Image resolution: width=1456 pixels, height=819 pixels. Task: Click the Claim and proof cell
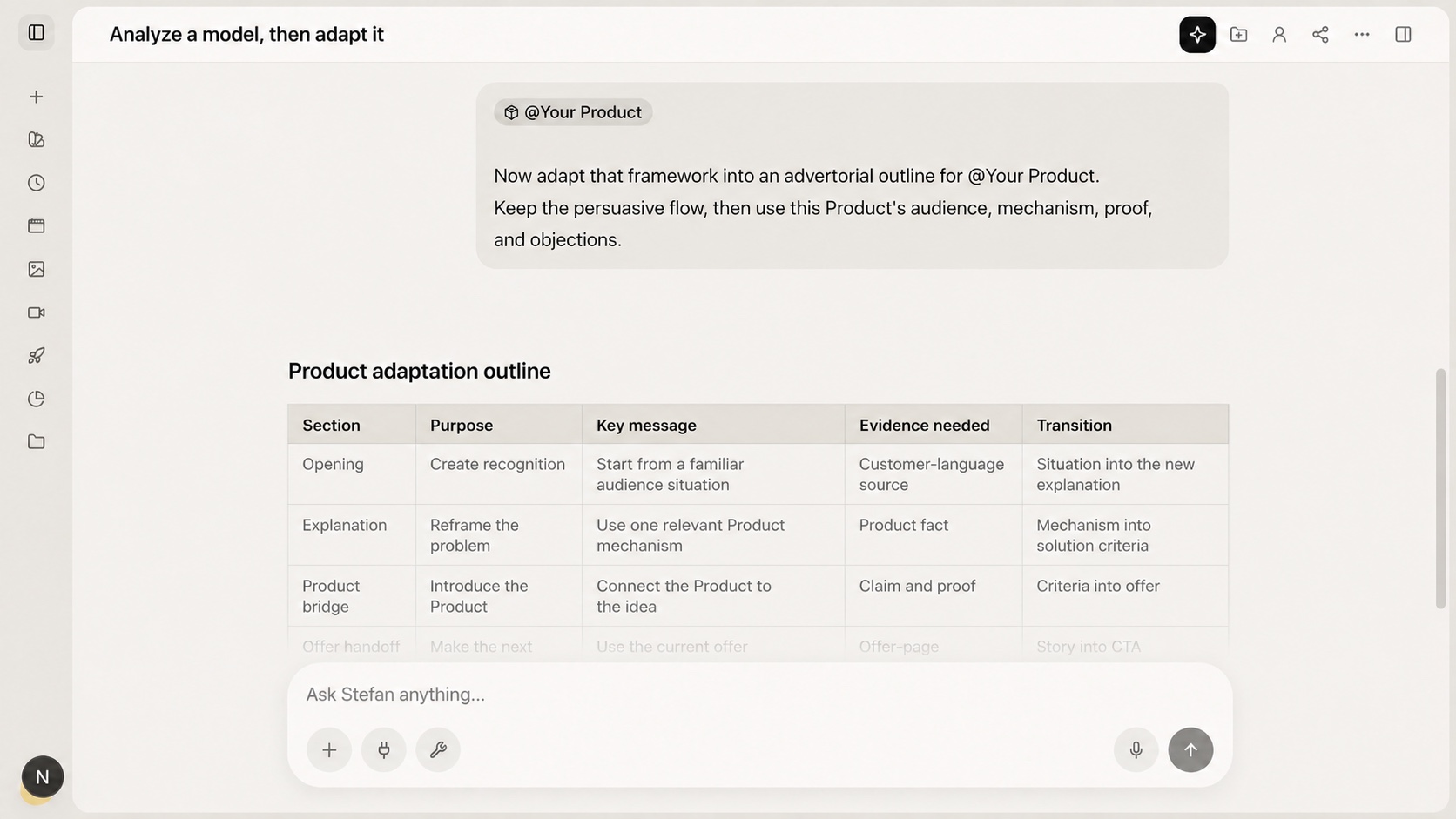tap(934, 596)
